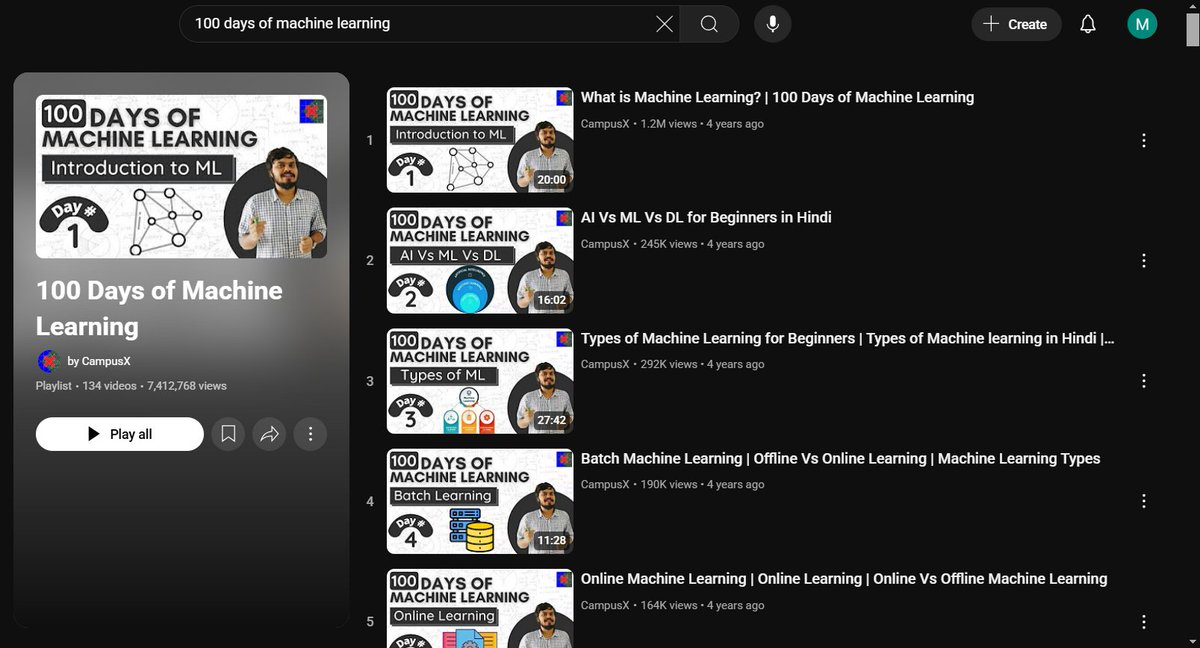Click the '190K views' text
The height and width of the screenshot is (648, 1200).
point(669,484)
